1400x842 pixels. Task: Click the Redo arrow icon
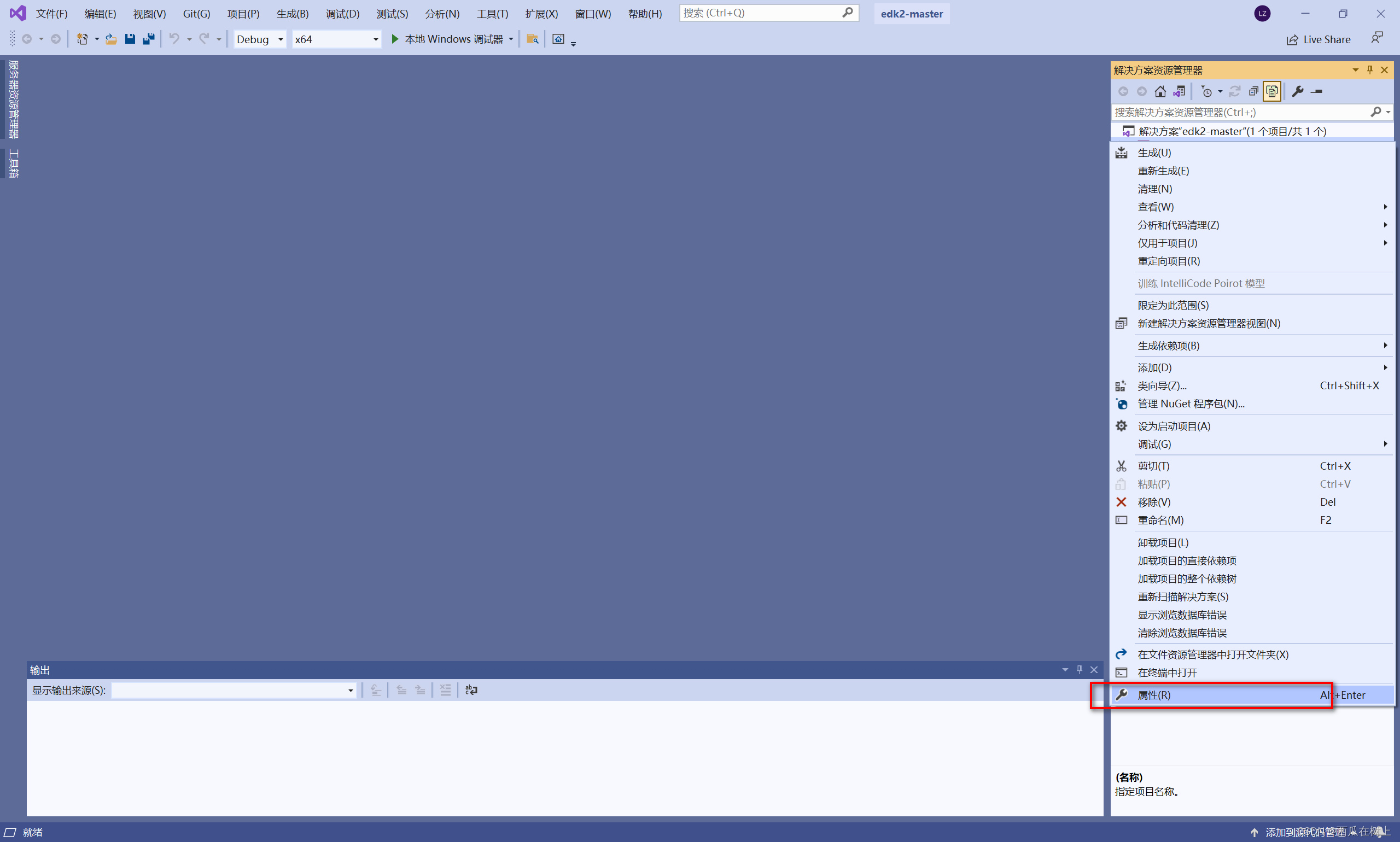[205, 39]
